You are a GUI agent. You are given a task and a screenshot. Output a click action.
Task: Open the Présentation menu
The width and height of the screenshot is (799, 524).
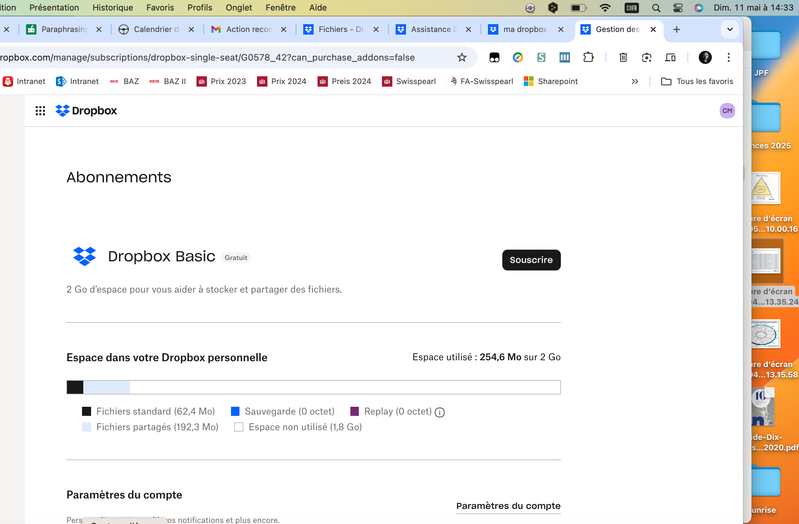tap(54, 8)
